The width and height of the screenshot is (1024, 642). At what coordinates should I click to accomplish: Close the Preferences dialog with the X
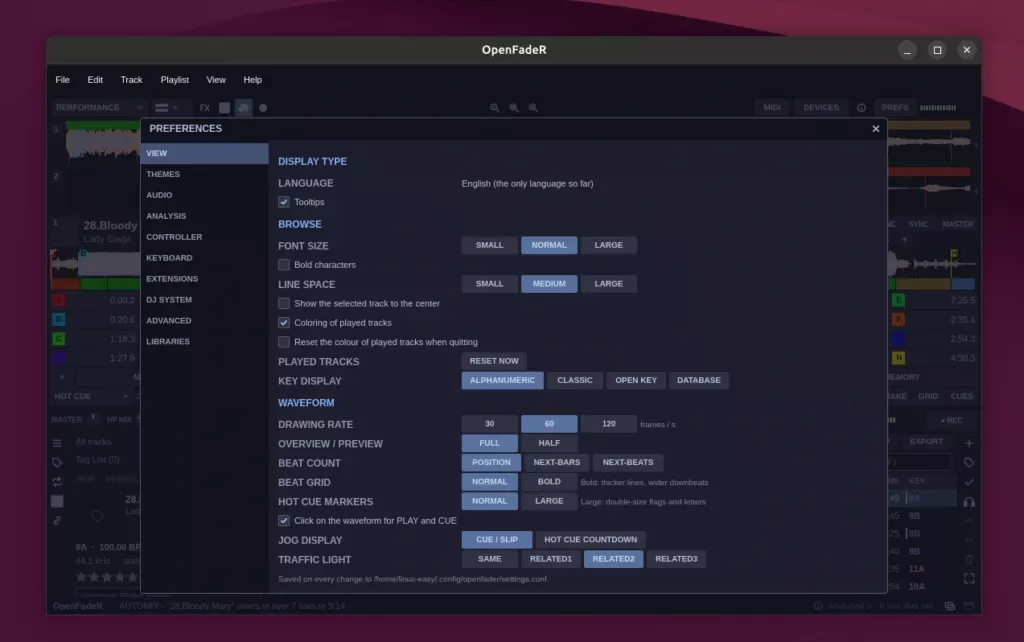coord(876,129)
